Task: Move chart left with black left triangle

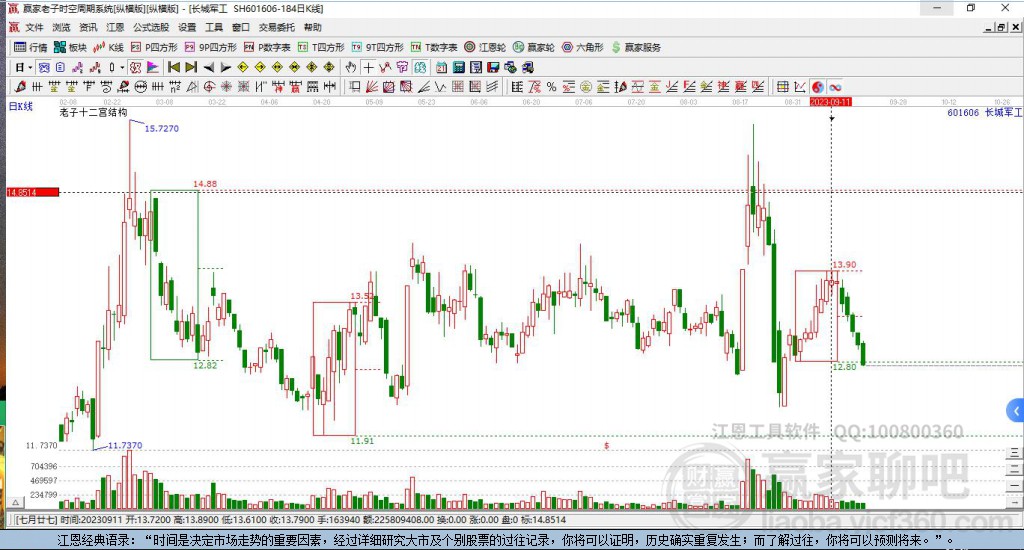Action: pos(208,67)
